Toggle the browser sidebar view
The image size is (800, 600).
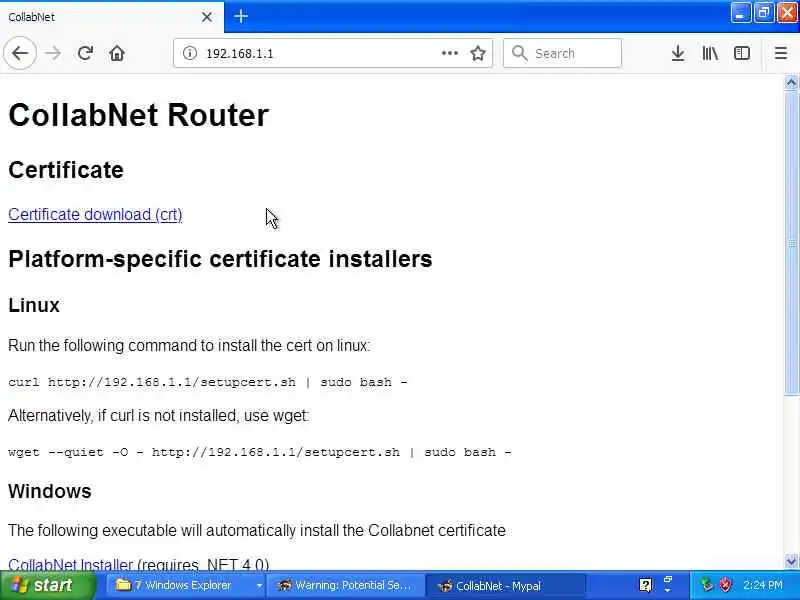(x=742, y=53)
